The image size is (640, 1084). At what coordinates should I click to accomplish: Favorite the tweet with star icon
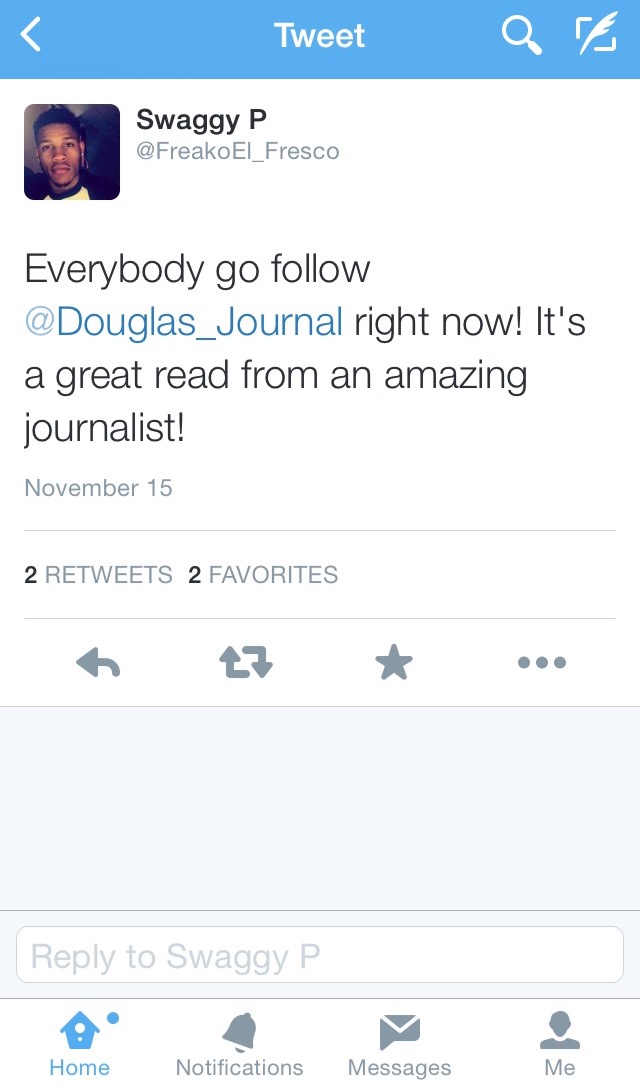coord(394,662)
